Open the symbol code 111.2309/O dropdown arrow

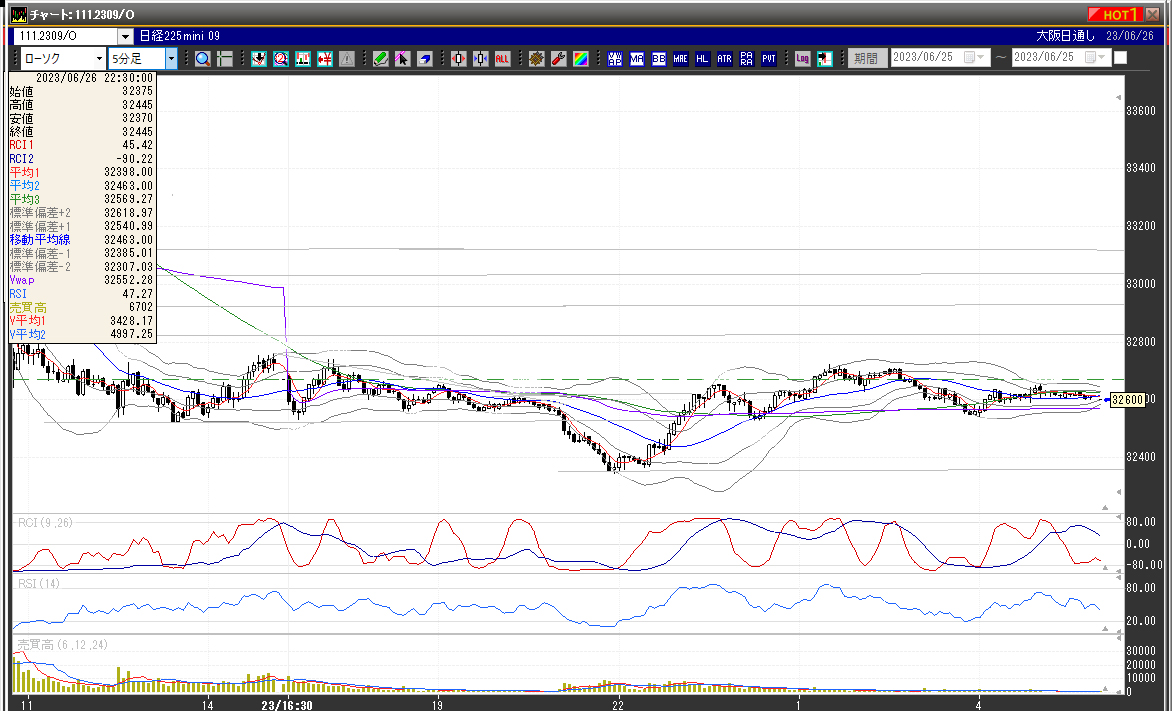pyautogui.click(x=125, y=36)
